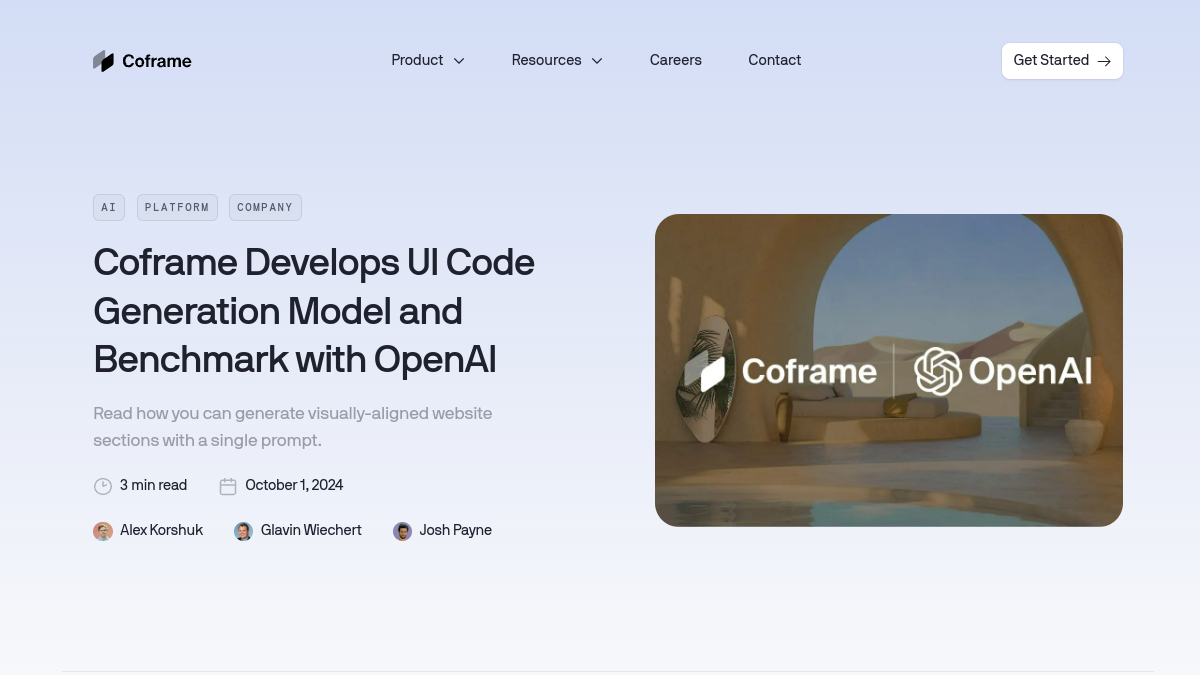Open the Contact page link
The width and height of the screenshot is (1200, 675).
[774, 60]
